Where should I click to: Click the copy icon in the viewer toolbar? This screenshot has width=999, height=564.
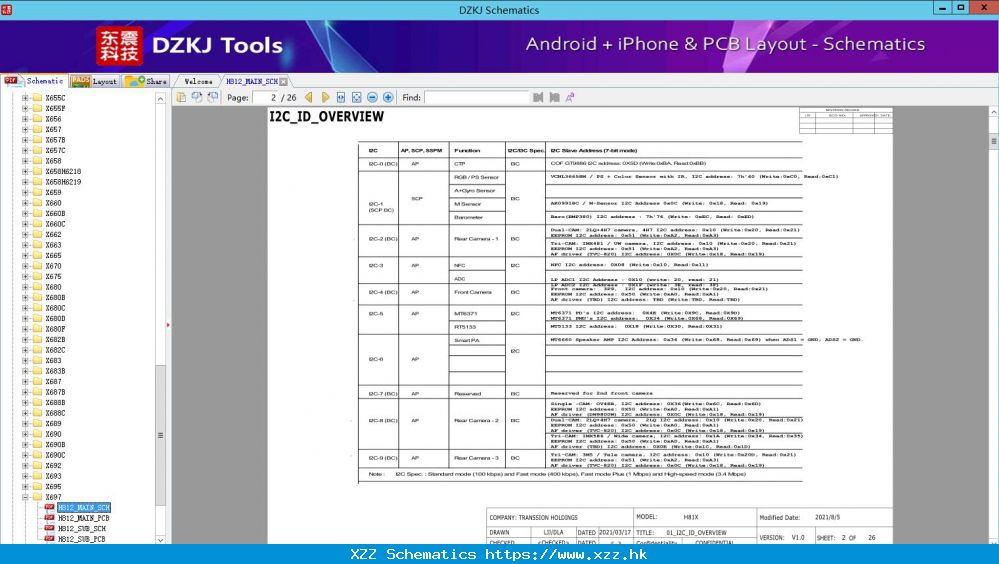(x=181, y=97)
